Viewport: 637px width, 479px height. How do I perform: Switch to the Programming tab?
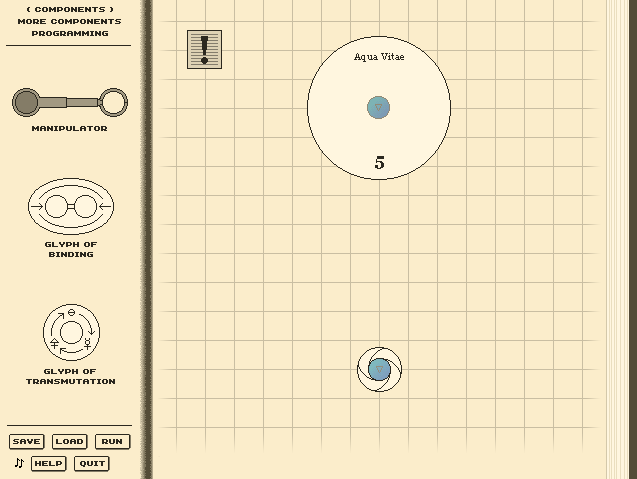69,33
